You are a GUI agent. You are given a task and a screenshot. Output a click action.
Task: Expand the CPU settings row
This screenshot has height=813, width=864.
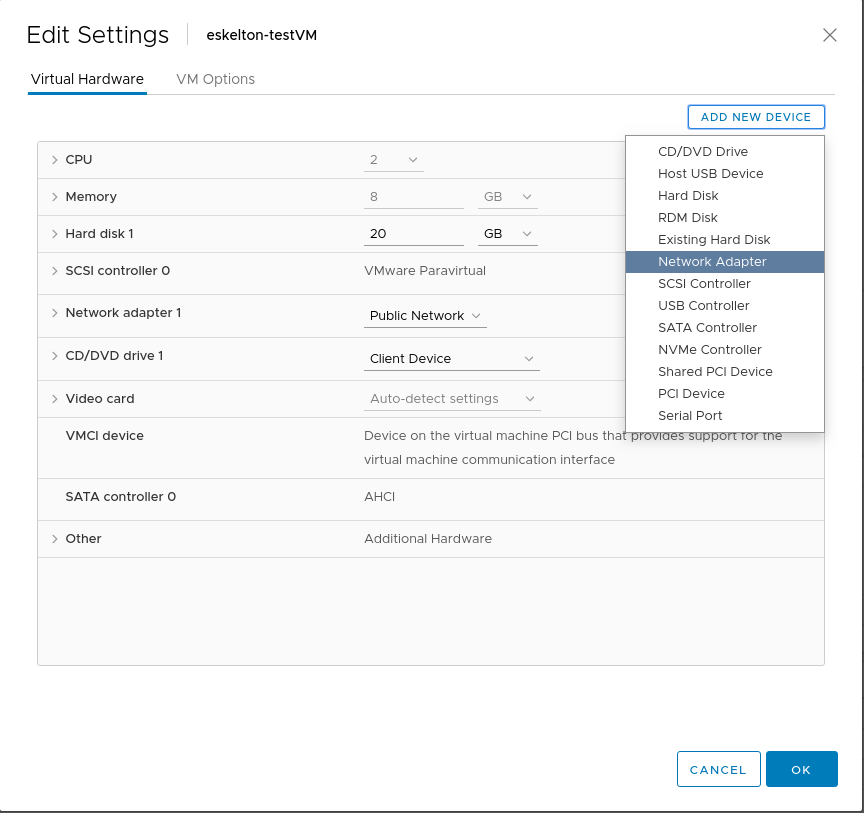(x=55, y=160)
